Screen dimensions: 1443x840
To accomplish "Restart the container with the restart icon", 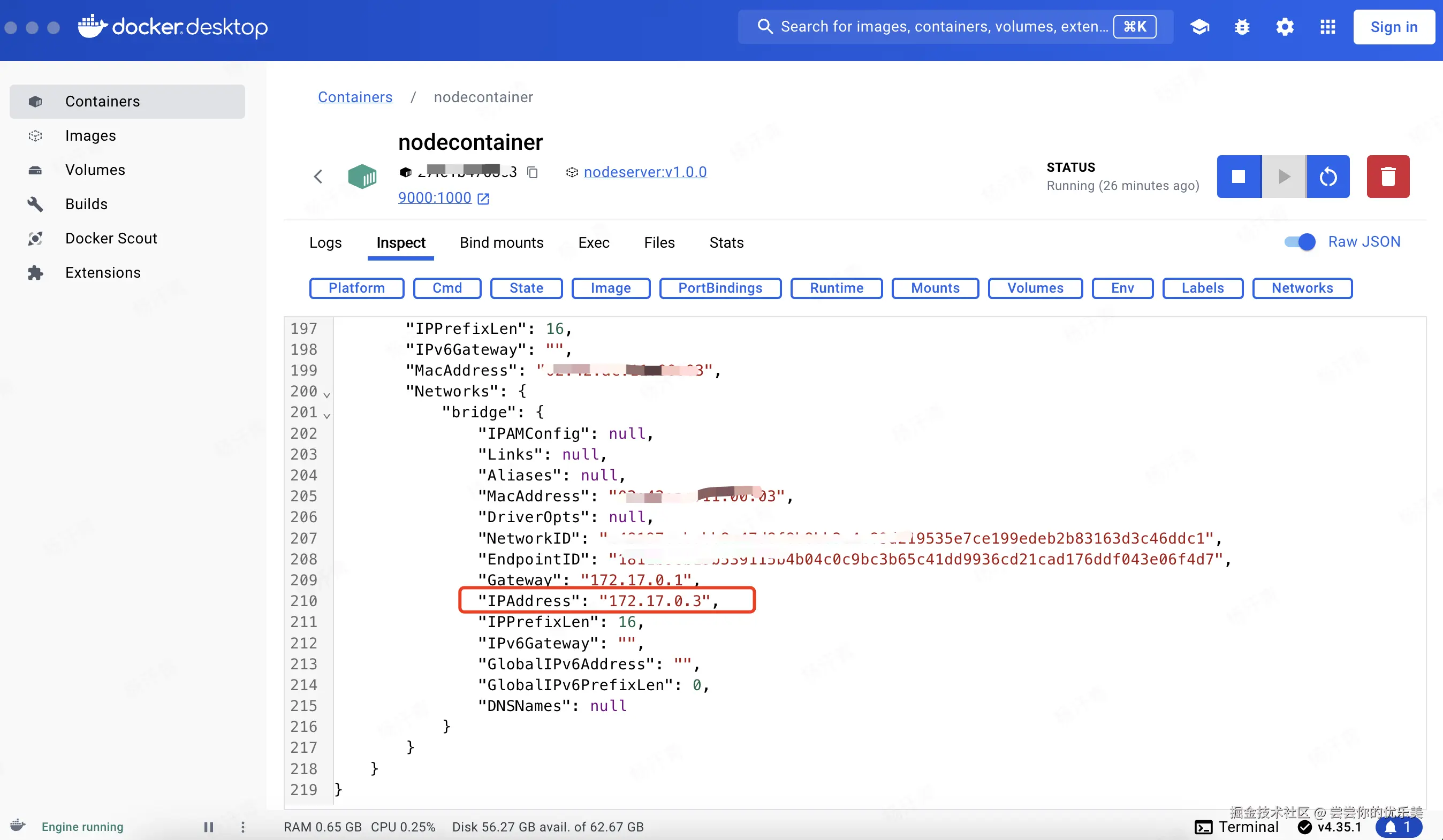I will click(x=1328, y=176).
